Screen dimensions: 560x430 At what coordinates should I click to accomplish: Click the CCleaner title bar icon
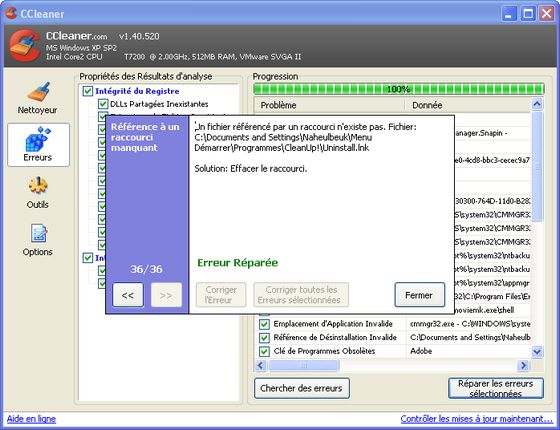pyautogui.click(x=11, y=13)
